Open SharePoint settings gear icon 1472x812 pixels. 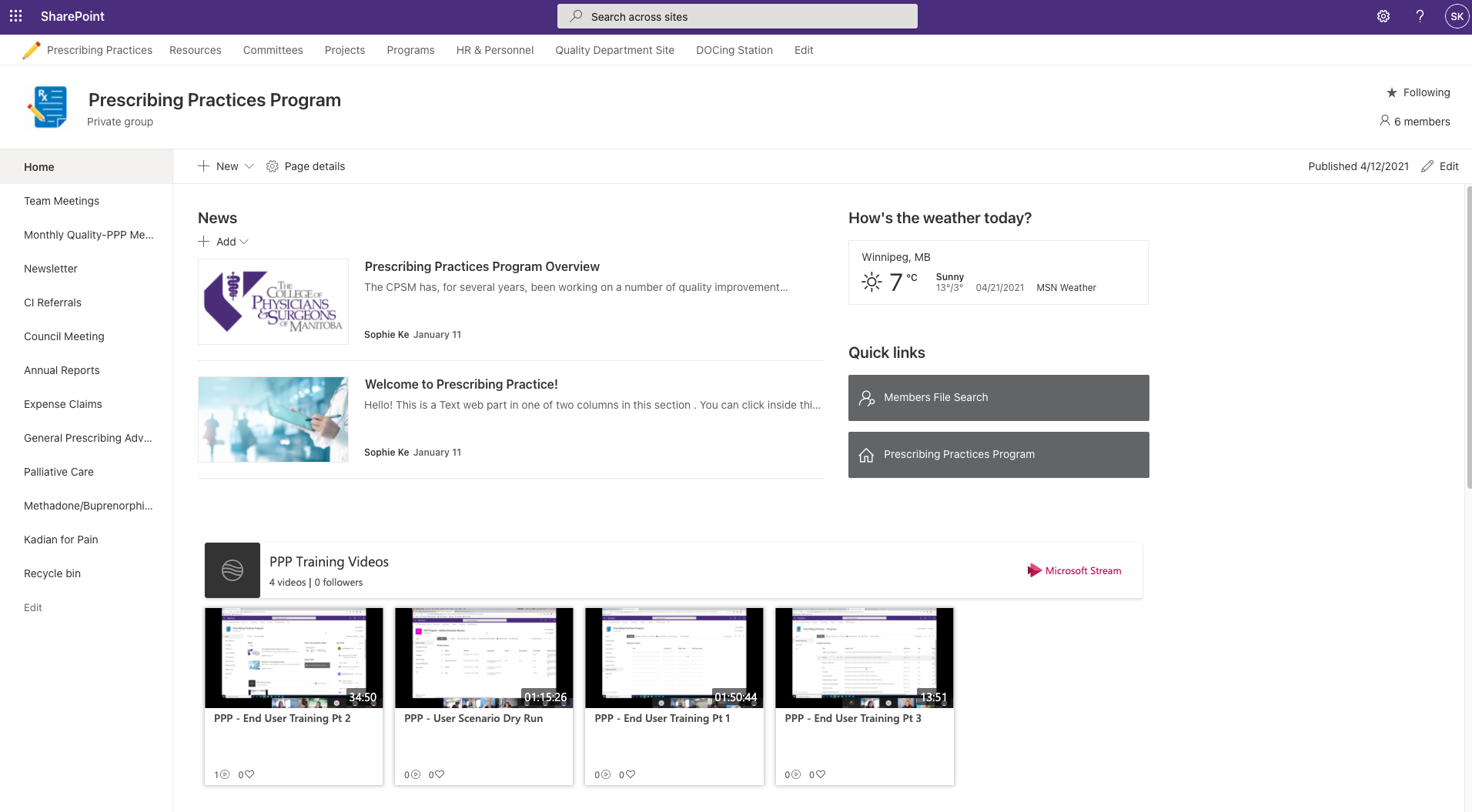pyautogui.click(x=1383, y=16)
